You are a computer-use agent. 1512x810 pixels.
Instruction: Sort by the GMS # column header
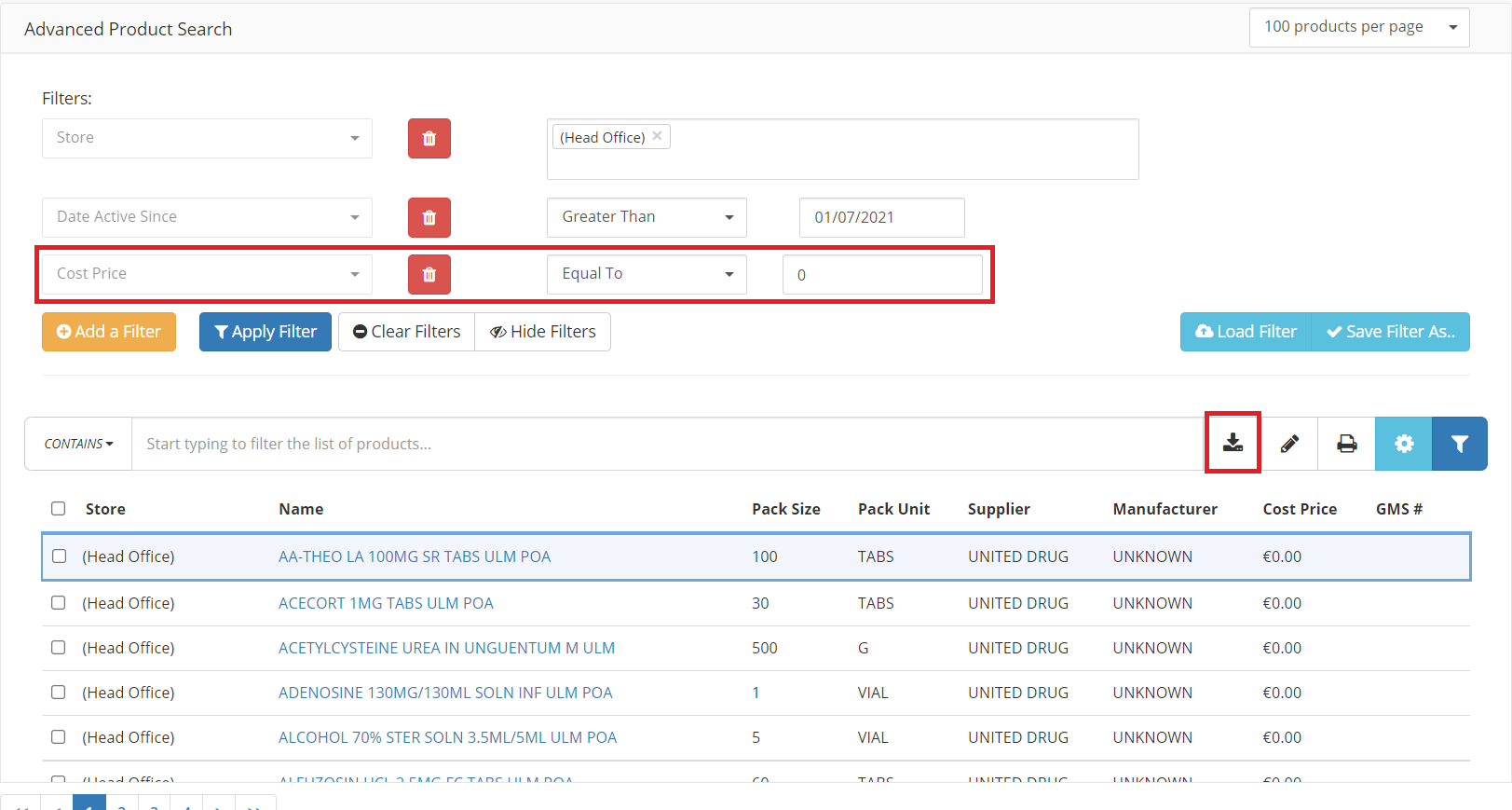pyautogui.click(x=1398, y=509)
